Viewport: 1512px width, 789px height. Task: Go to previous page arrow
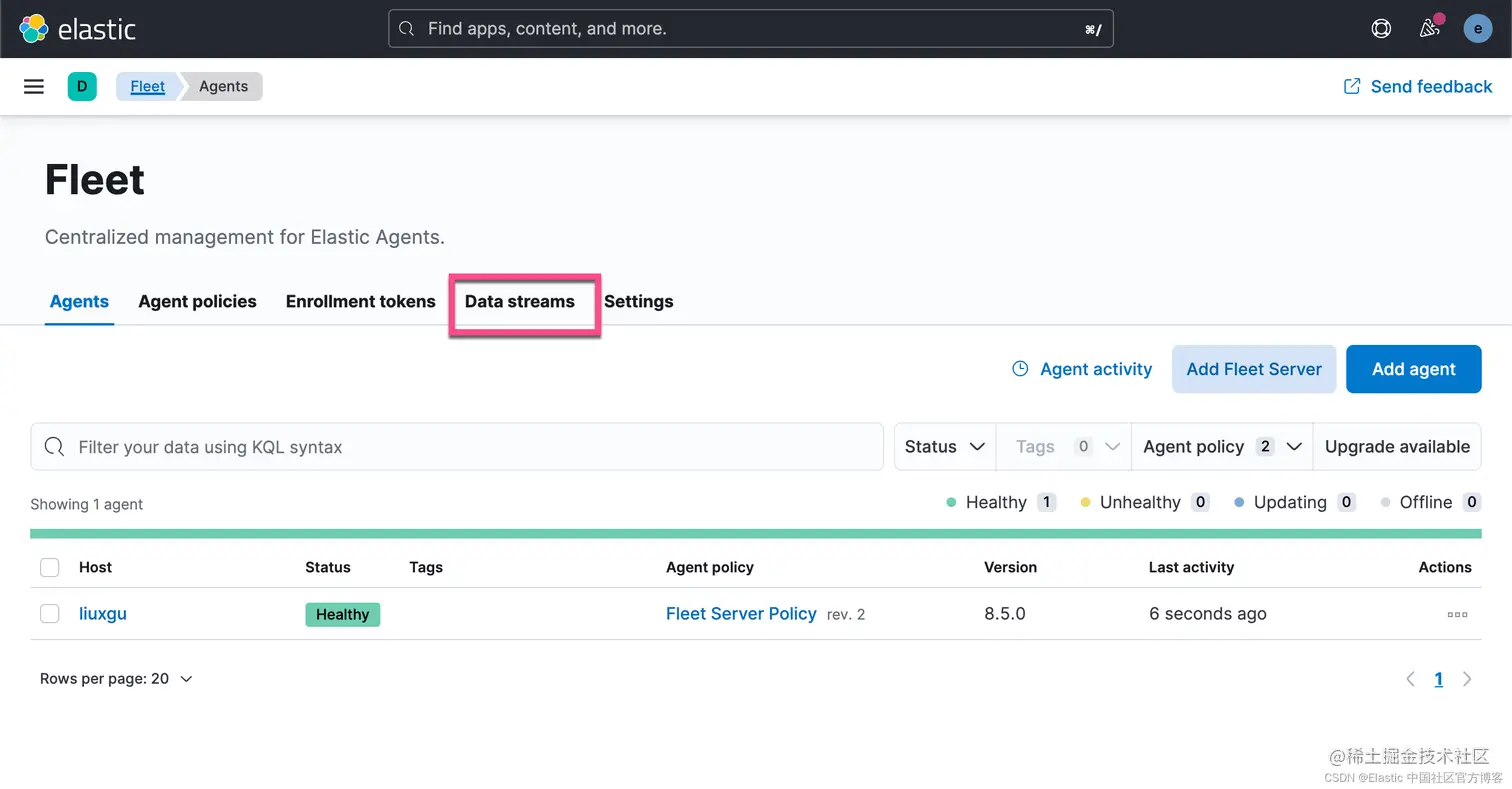(x=1410, y=679)
